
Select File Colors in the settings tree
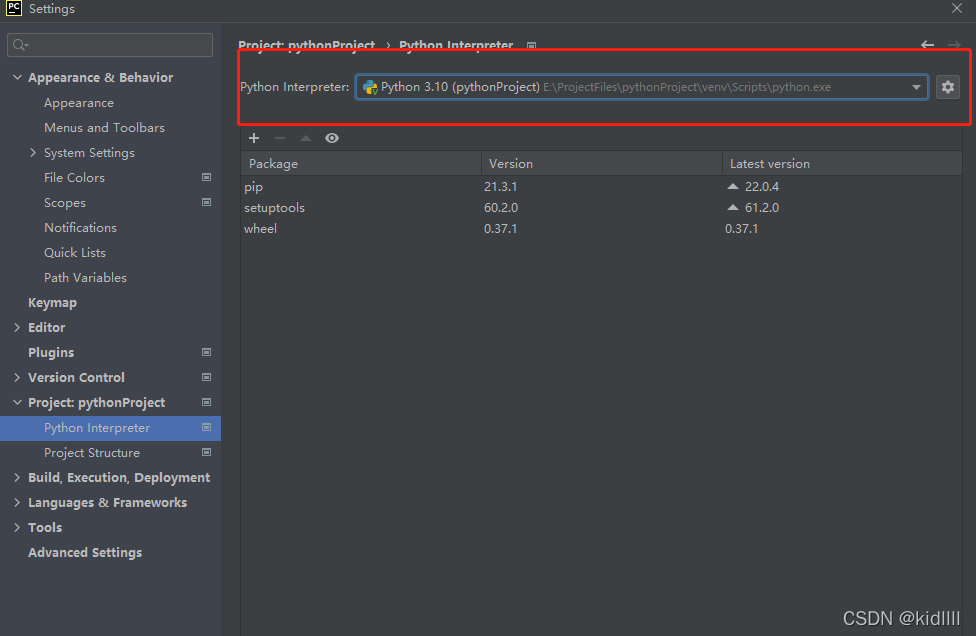pos(74,177)
